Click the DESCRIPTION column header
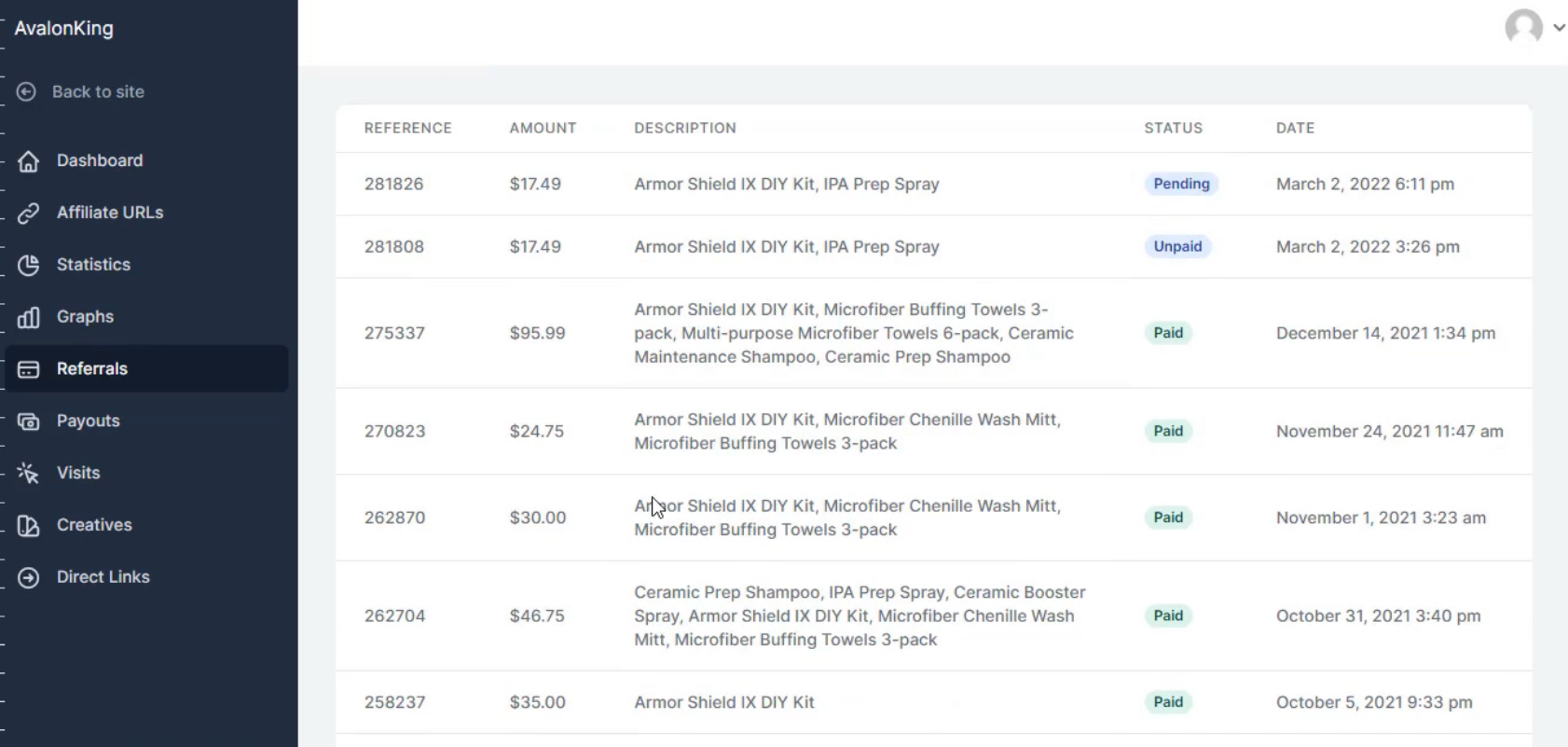Viewport: 1568px width, 747px height. 685,128
